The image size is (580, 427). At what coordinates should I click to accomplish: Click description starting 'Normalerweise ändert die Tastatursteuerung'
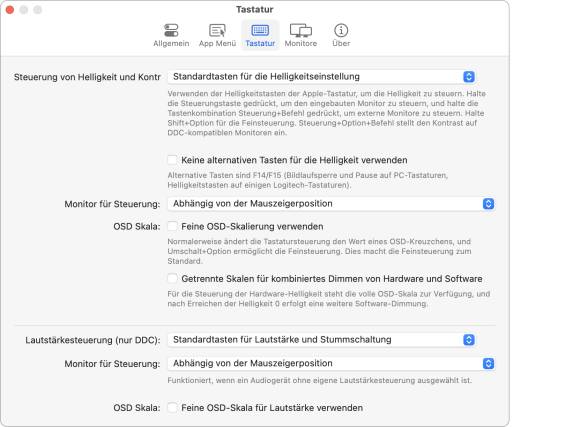[x=320, y=251]
